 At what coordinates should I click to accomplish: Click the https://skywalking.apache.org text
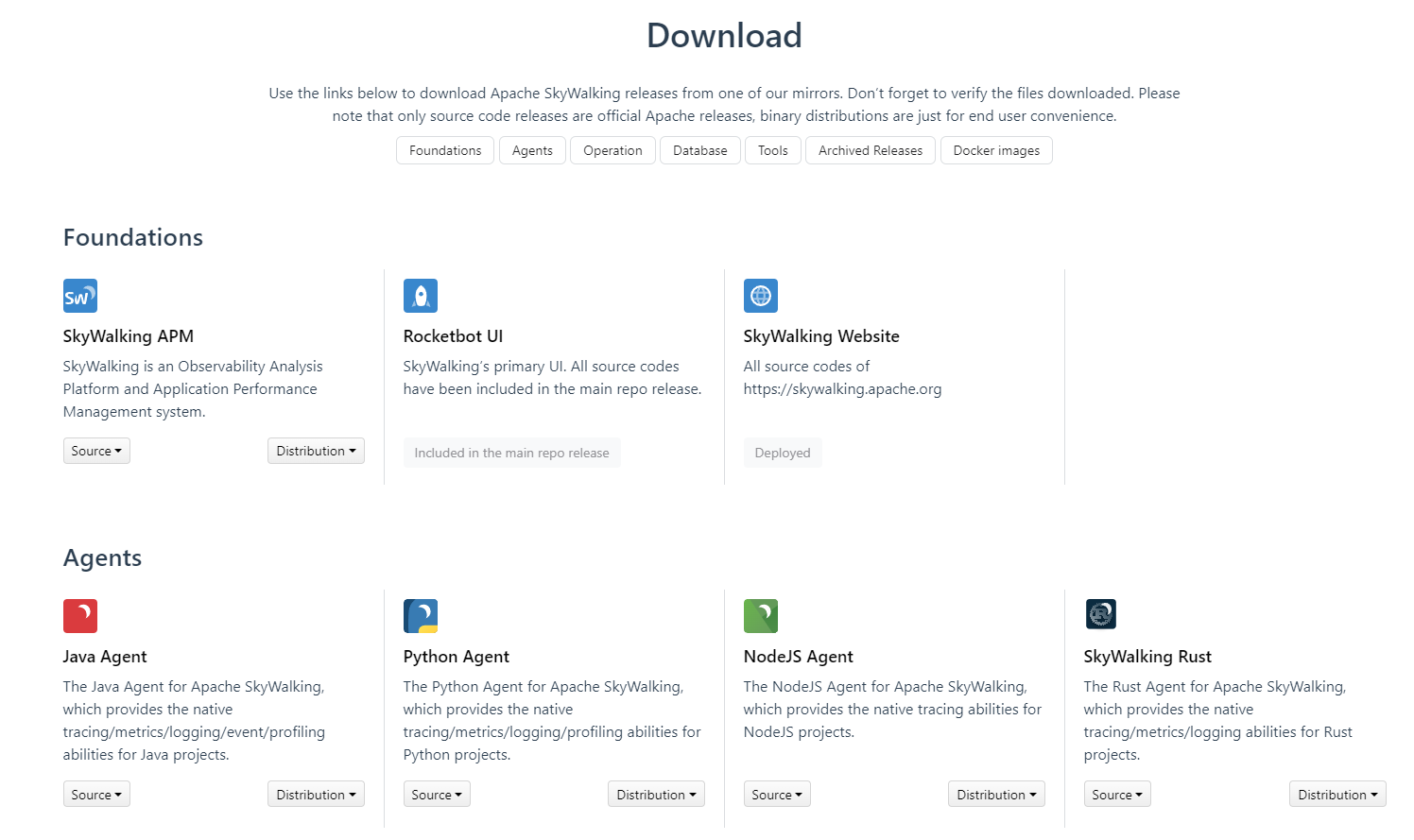pos(842,389)
